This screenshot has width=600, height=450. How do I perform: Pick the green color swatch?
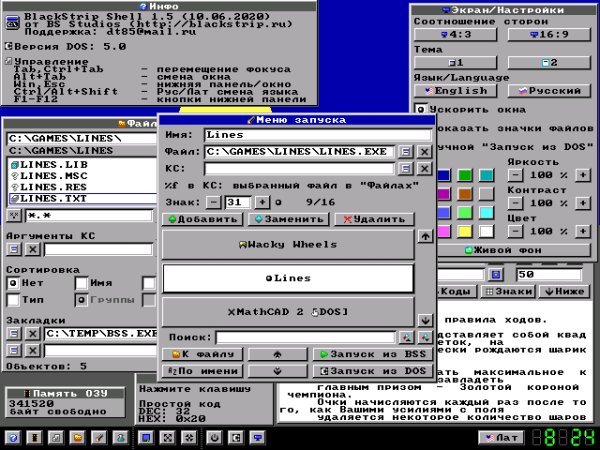(465, 175)
